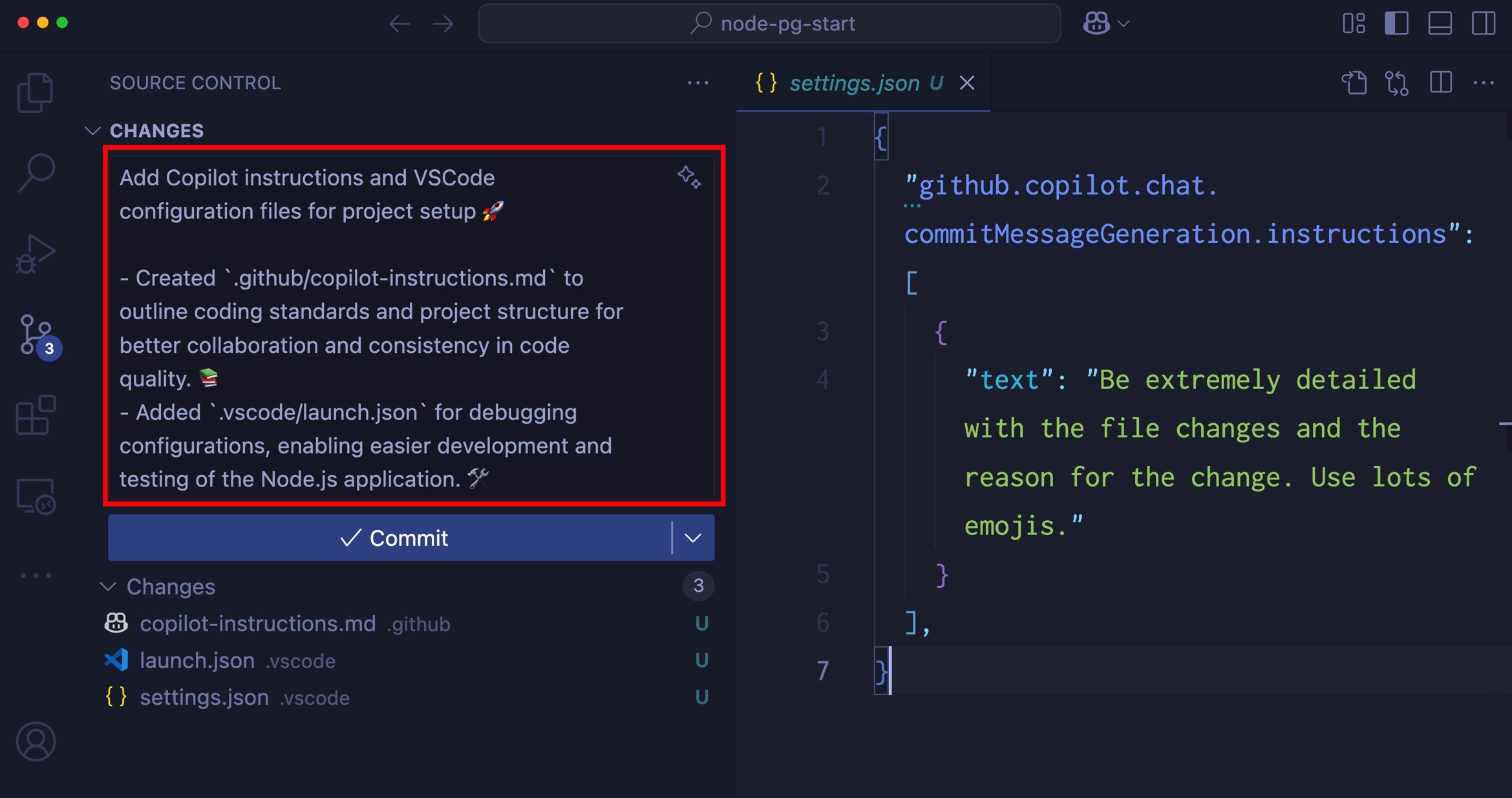Open the Copilot menu in the title bar
The height and width of the screenshot is (798, 1512).
coord(1105,23)
